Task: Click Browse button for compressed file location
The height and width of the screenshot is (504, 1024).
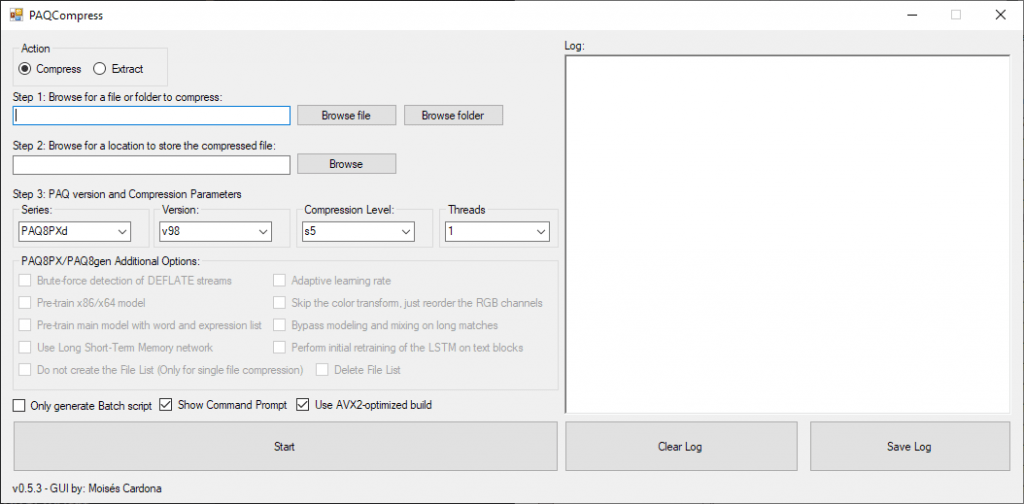Action: [x=346, y=164]
